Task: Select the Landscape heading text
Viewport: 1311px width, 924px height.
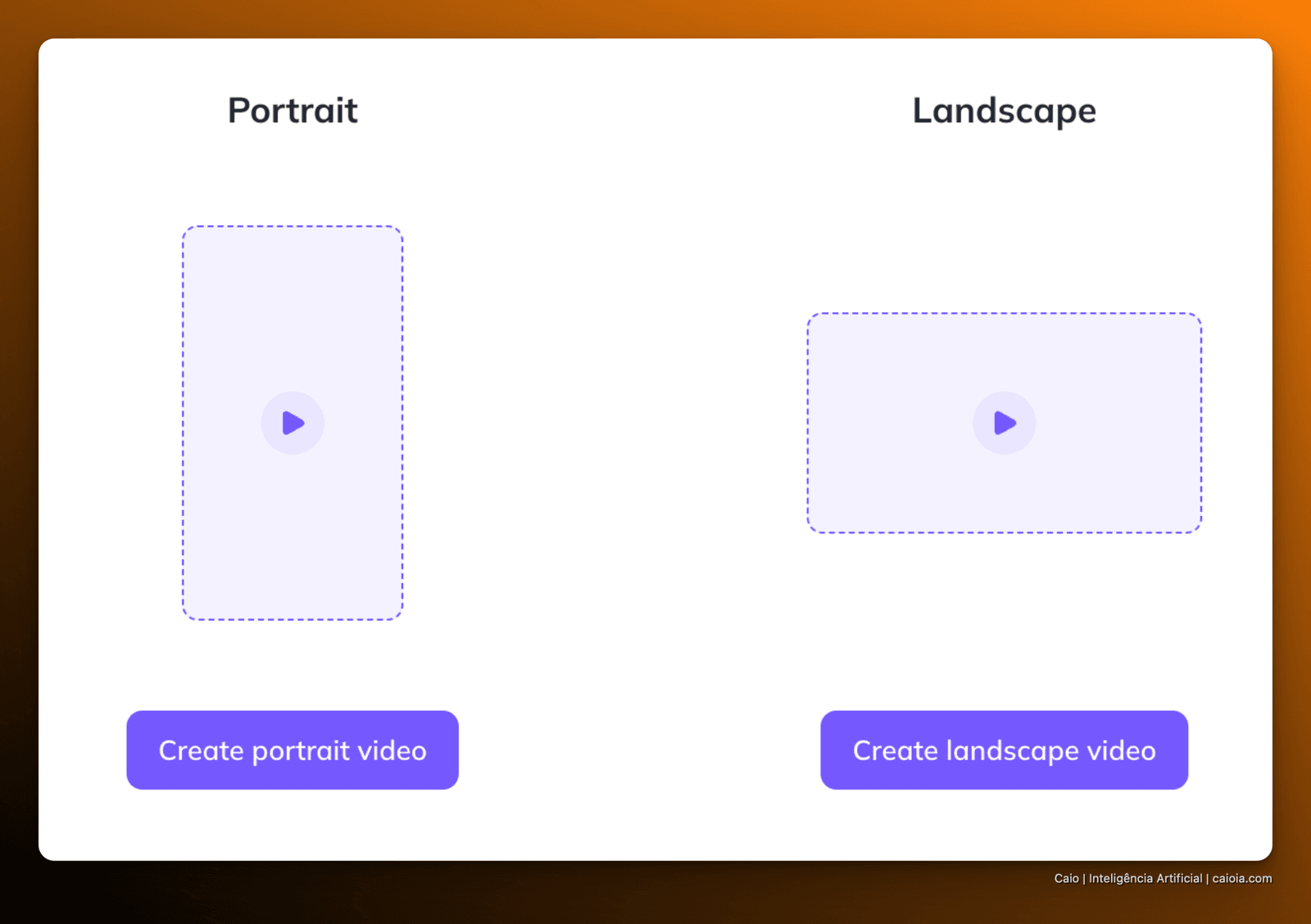Action: click(x=1005, y=111)
